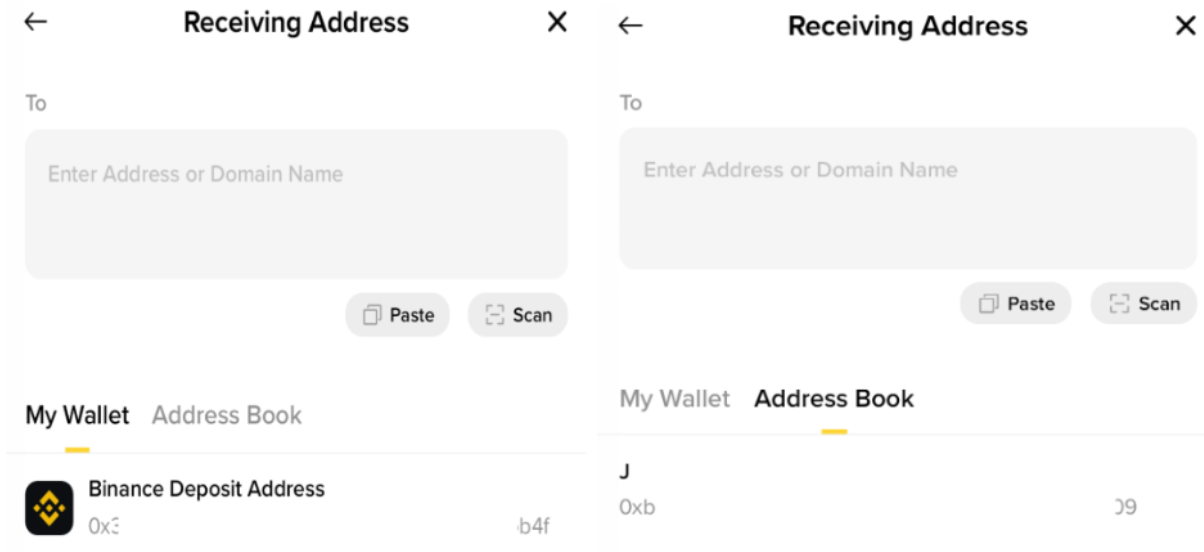Go back from the Address Book screen
1204x552 pixels.
click(630, 25)
